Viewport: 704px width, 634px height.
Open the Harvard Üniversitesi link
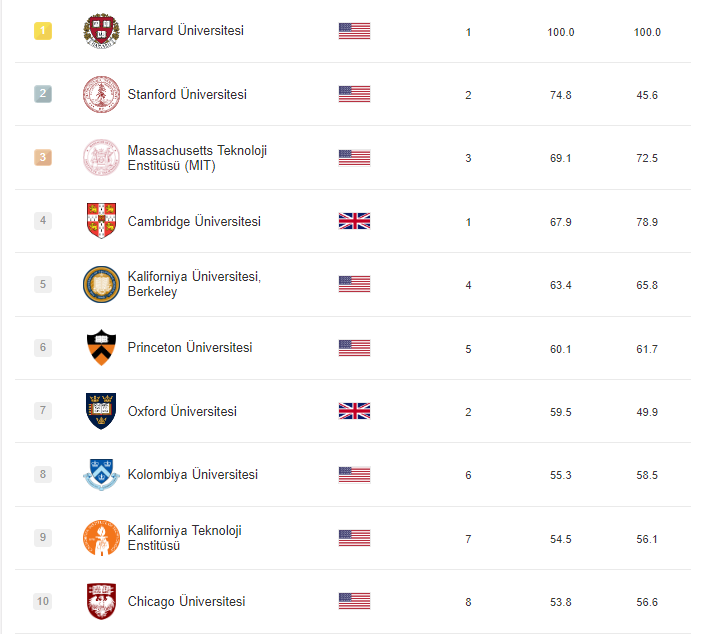[185, 31]
